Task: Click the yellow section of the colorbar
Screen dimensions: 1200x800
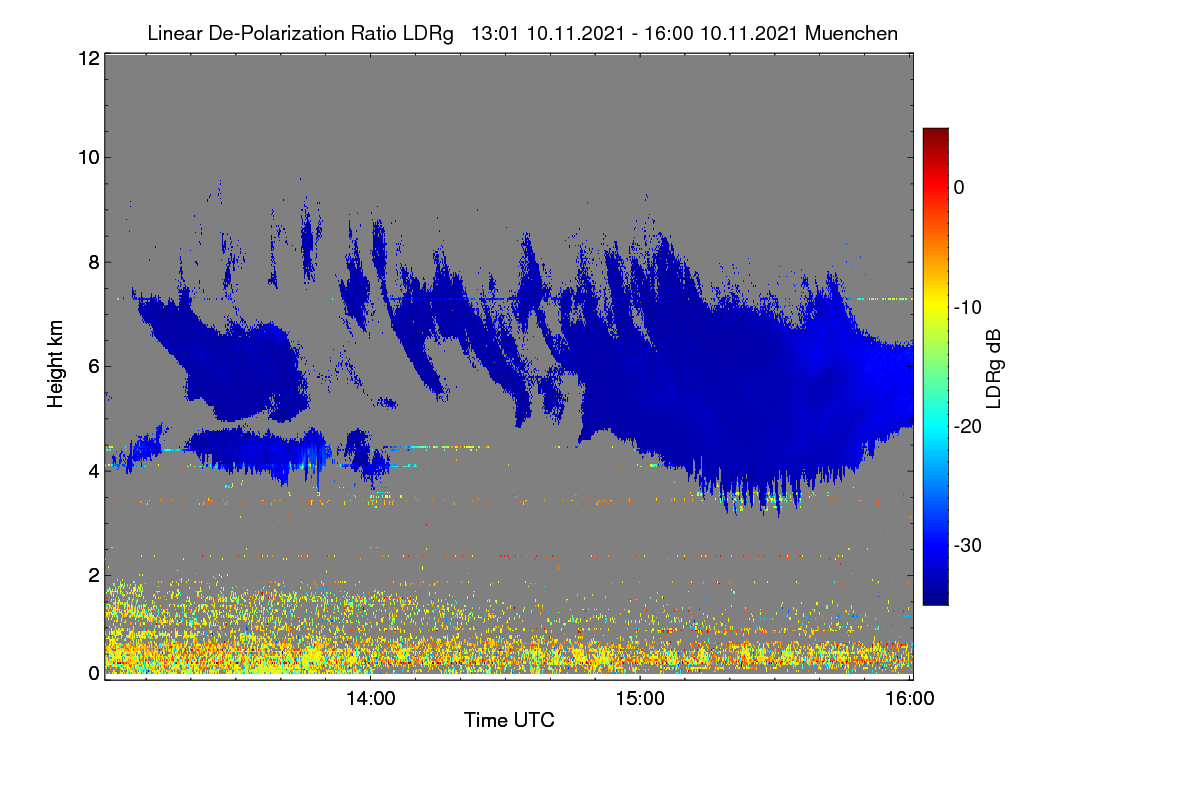Action: click(x=935, y=300)
